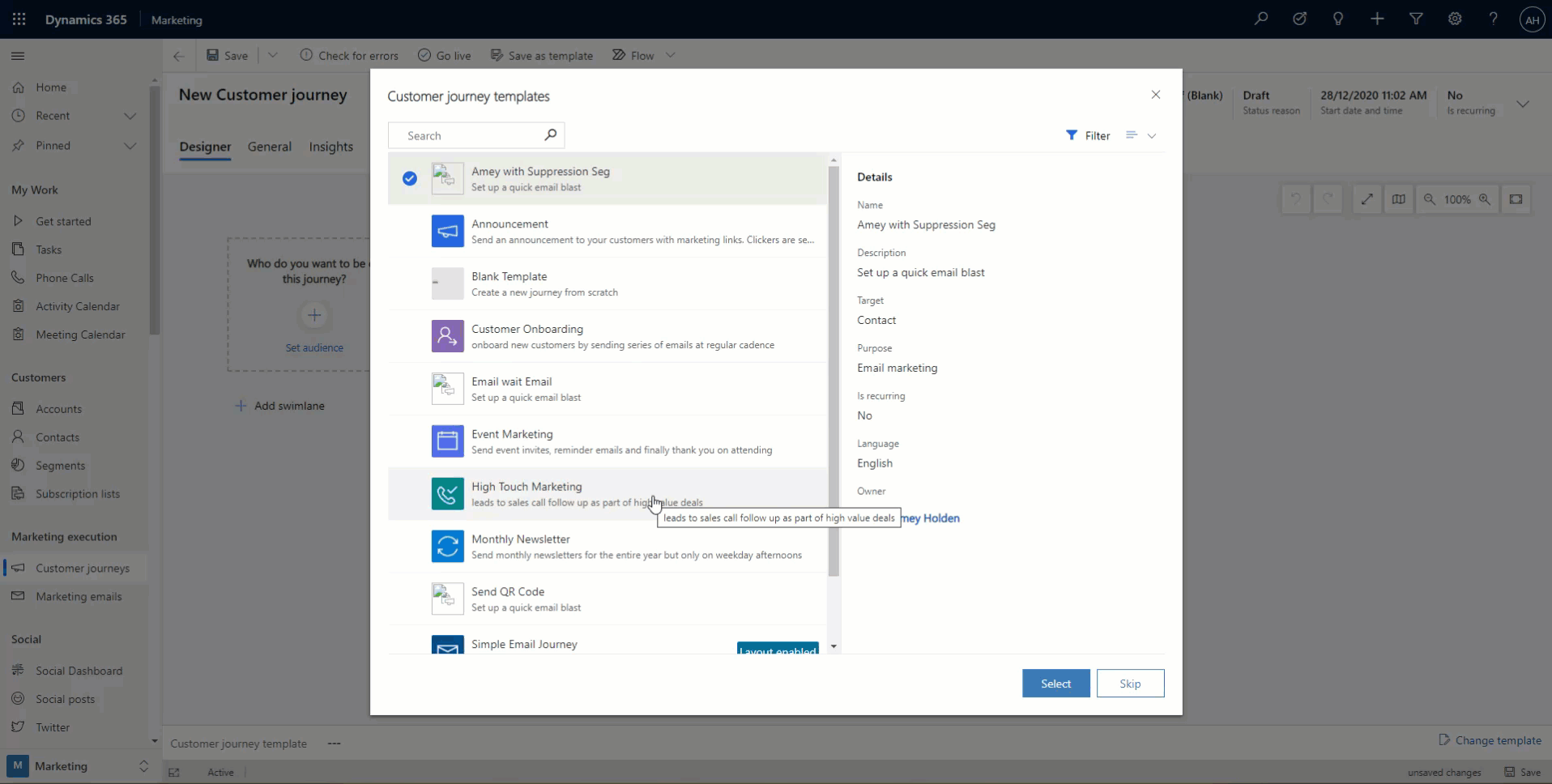Click the Set audience link
This screenshot has width=1552, height=784.
tap(314, 347)
